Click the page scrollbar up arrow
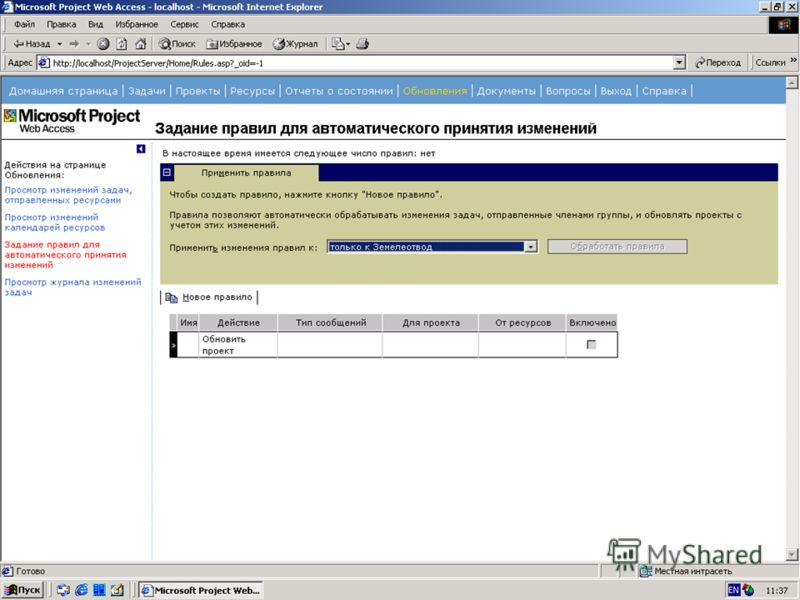The height and width of the screenshot is (600, 800). click(791, 83)
